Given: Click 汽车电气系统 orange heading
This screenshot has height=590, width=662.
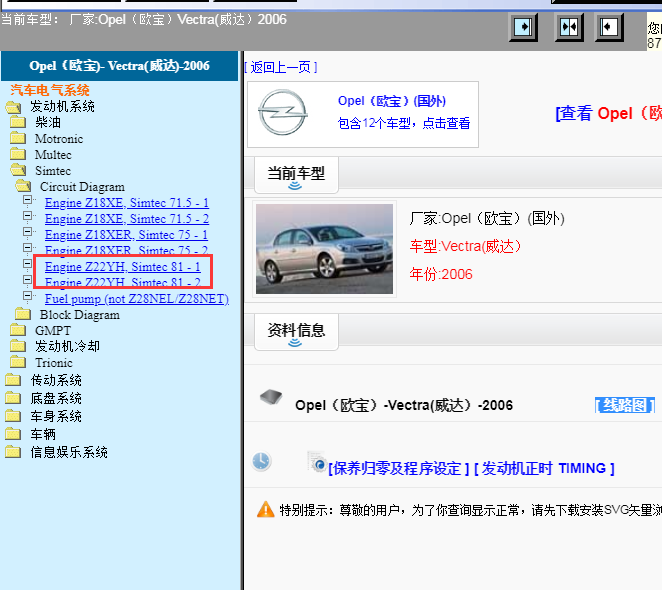Looking at the screenshot, I should pos(50,90).
